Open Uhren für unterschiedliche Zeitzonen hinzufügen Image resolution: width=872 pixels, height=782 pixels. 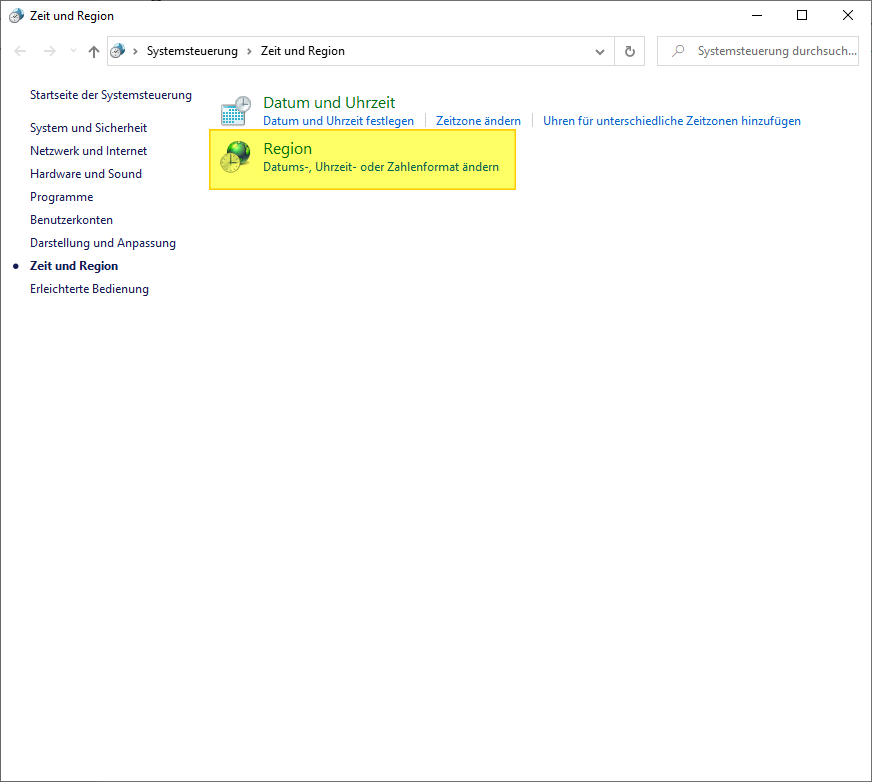point(671,121)
